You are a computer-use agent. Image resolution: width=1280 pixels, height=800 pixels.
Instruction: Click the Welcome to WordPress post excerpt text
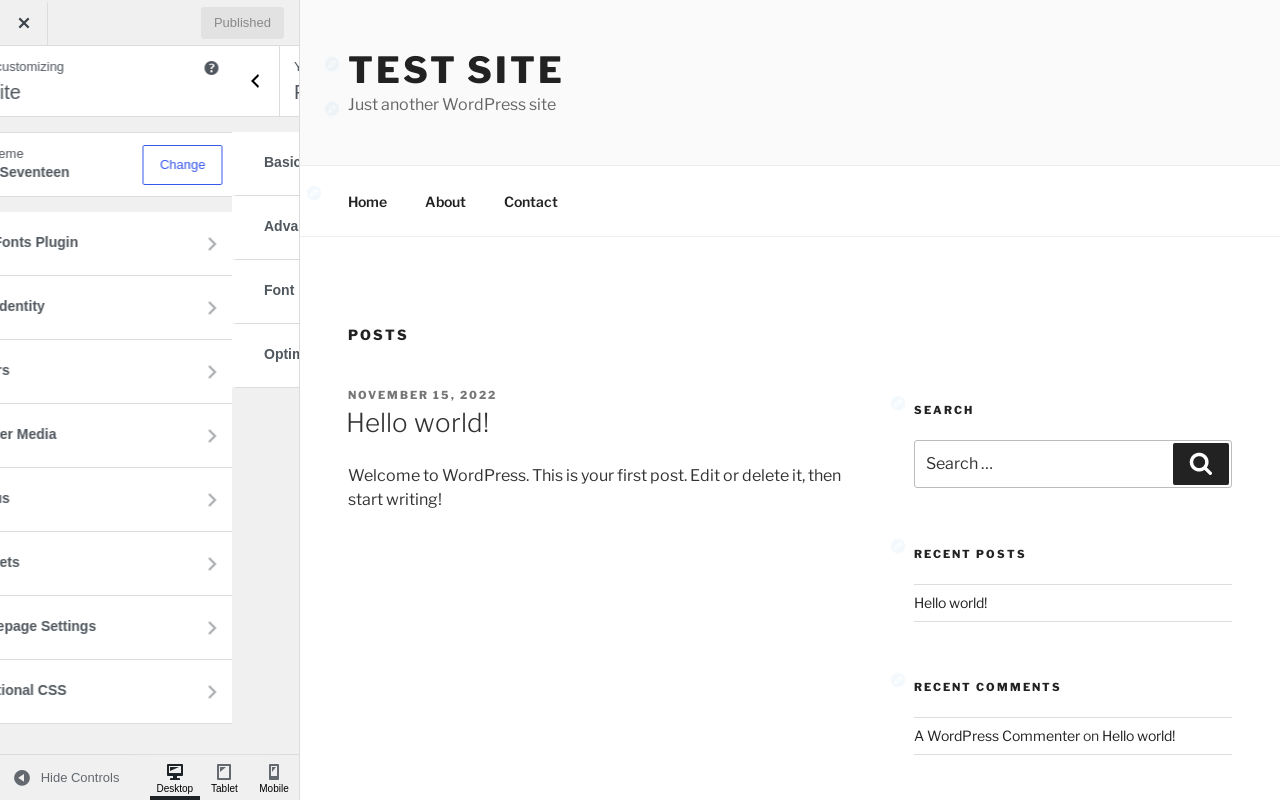coord(594,487)
